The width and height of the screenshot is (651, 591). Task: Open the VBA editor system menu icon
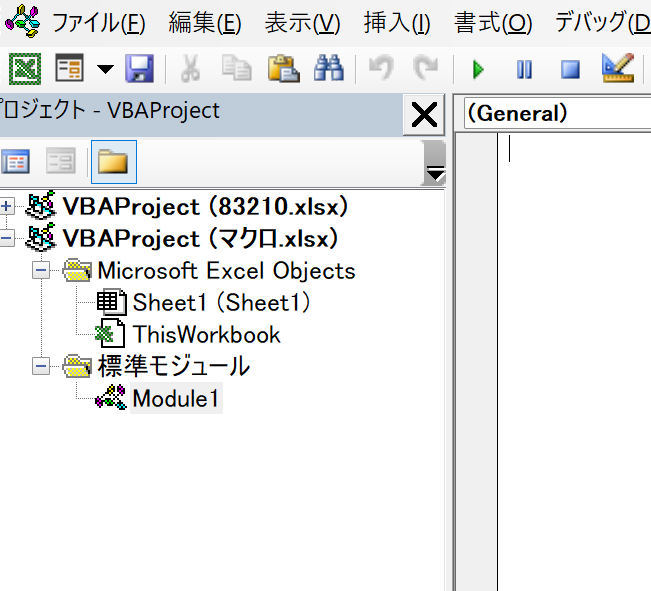point(23,21)
